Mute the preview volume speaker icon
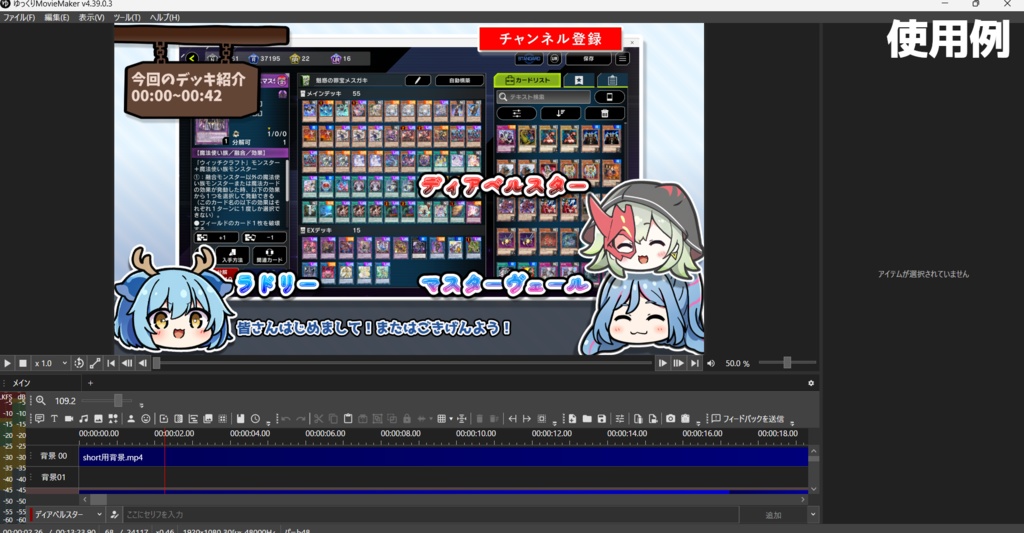This screenshot has width=1024, height=533. tap(711, 363)
